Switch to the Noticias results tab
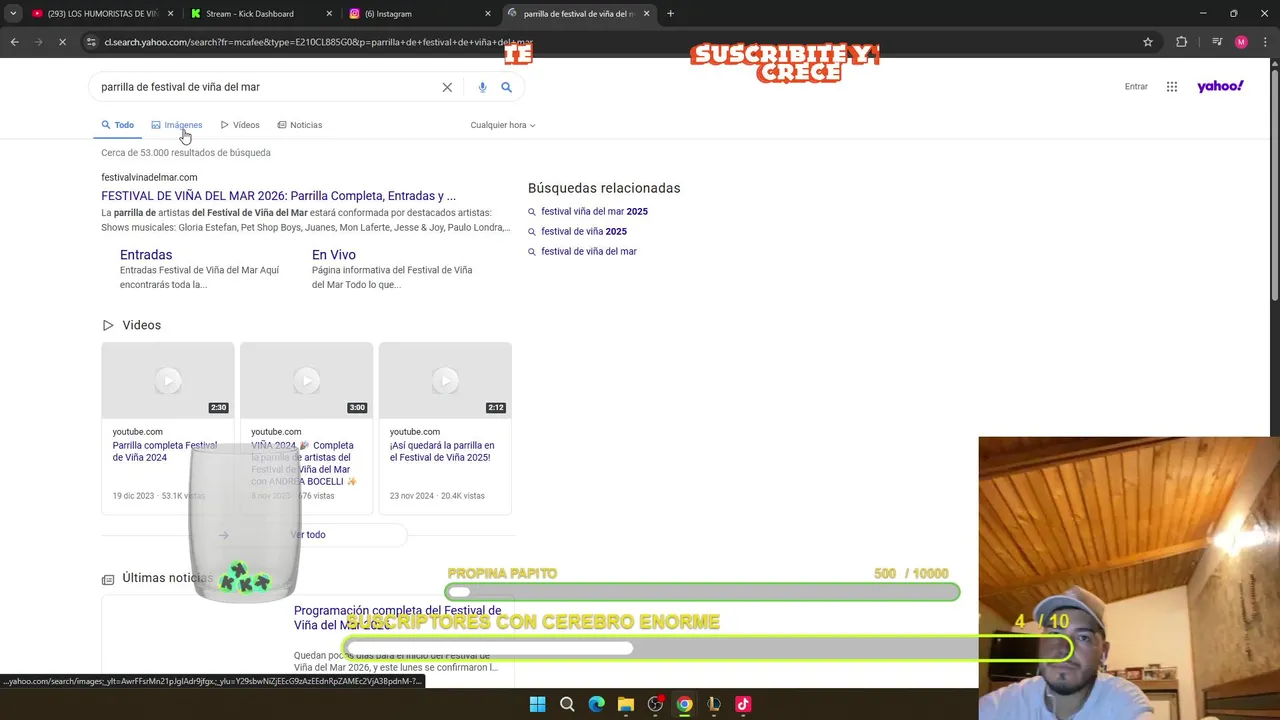Image resolution: width=1280 pixels, height=720 pixels. pyautogui.click(x=300, y=125)
